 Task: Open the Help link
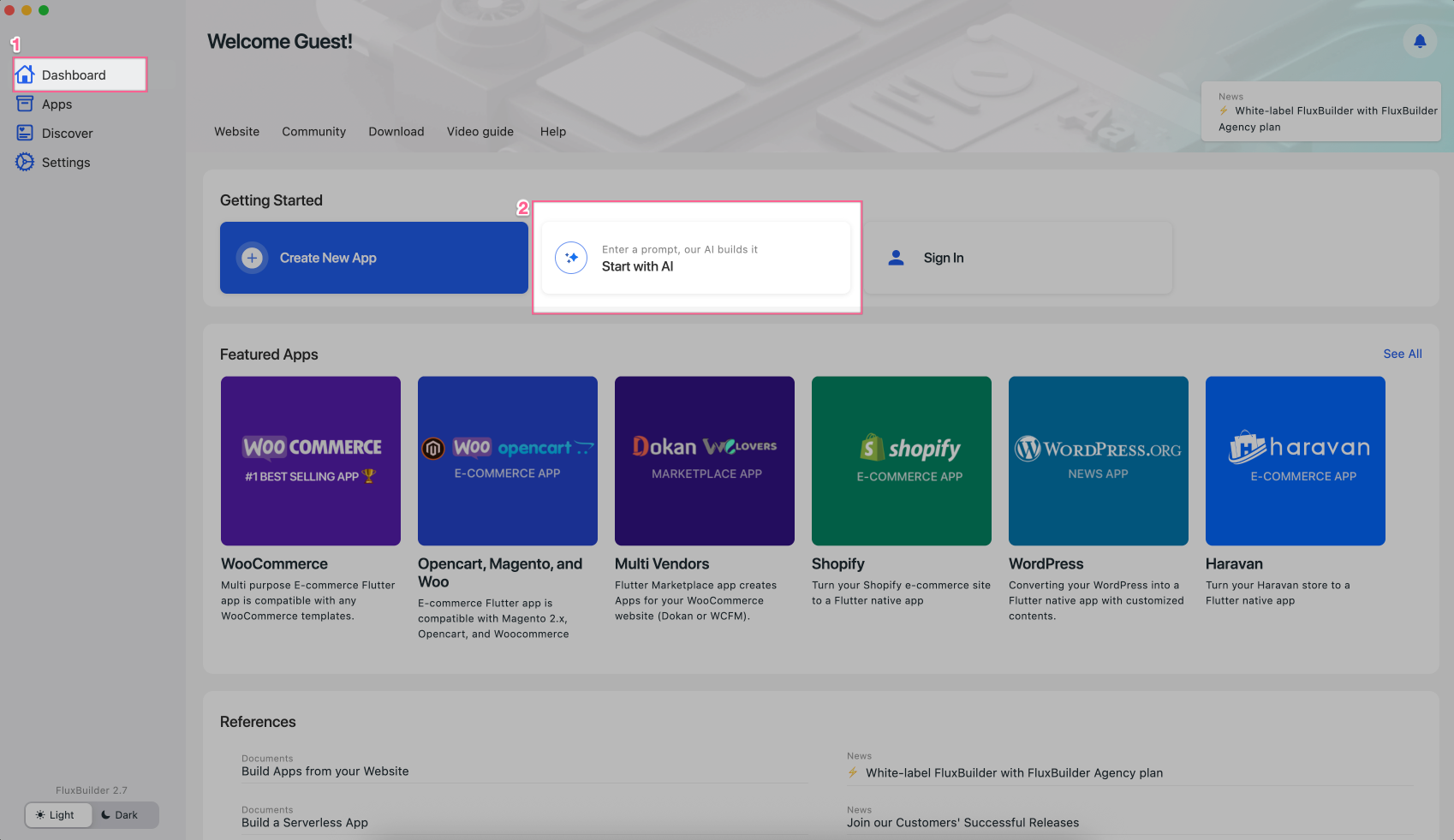pyautogui.click(x=553, y=132)
